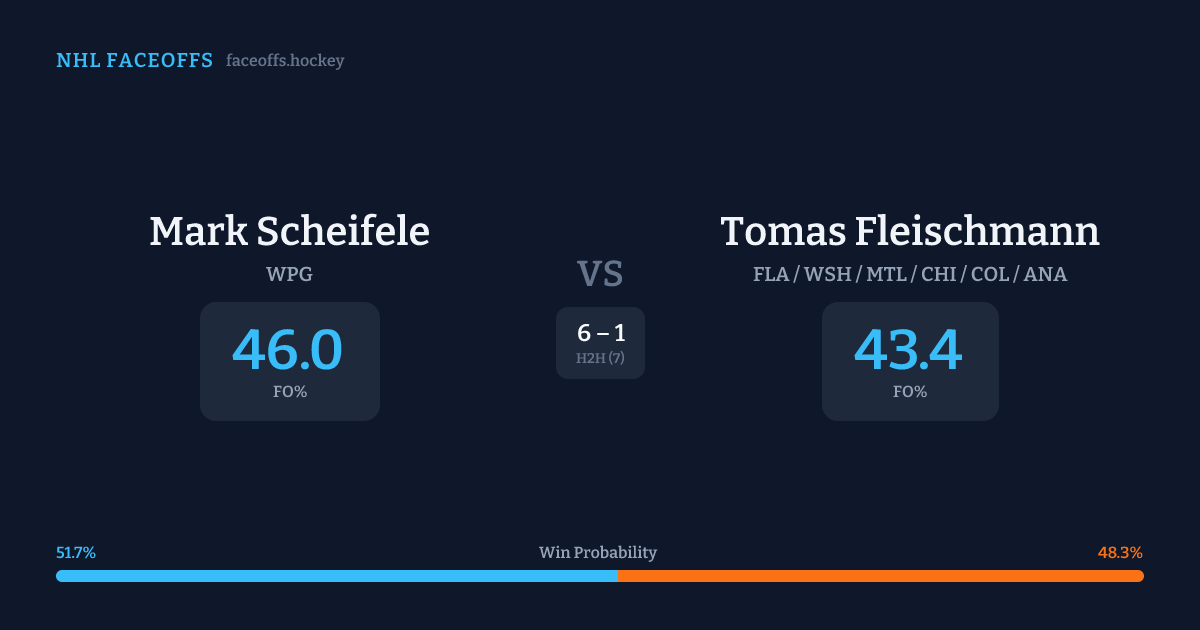Click the 48.3% win probability figure

coord(1120,553)
